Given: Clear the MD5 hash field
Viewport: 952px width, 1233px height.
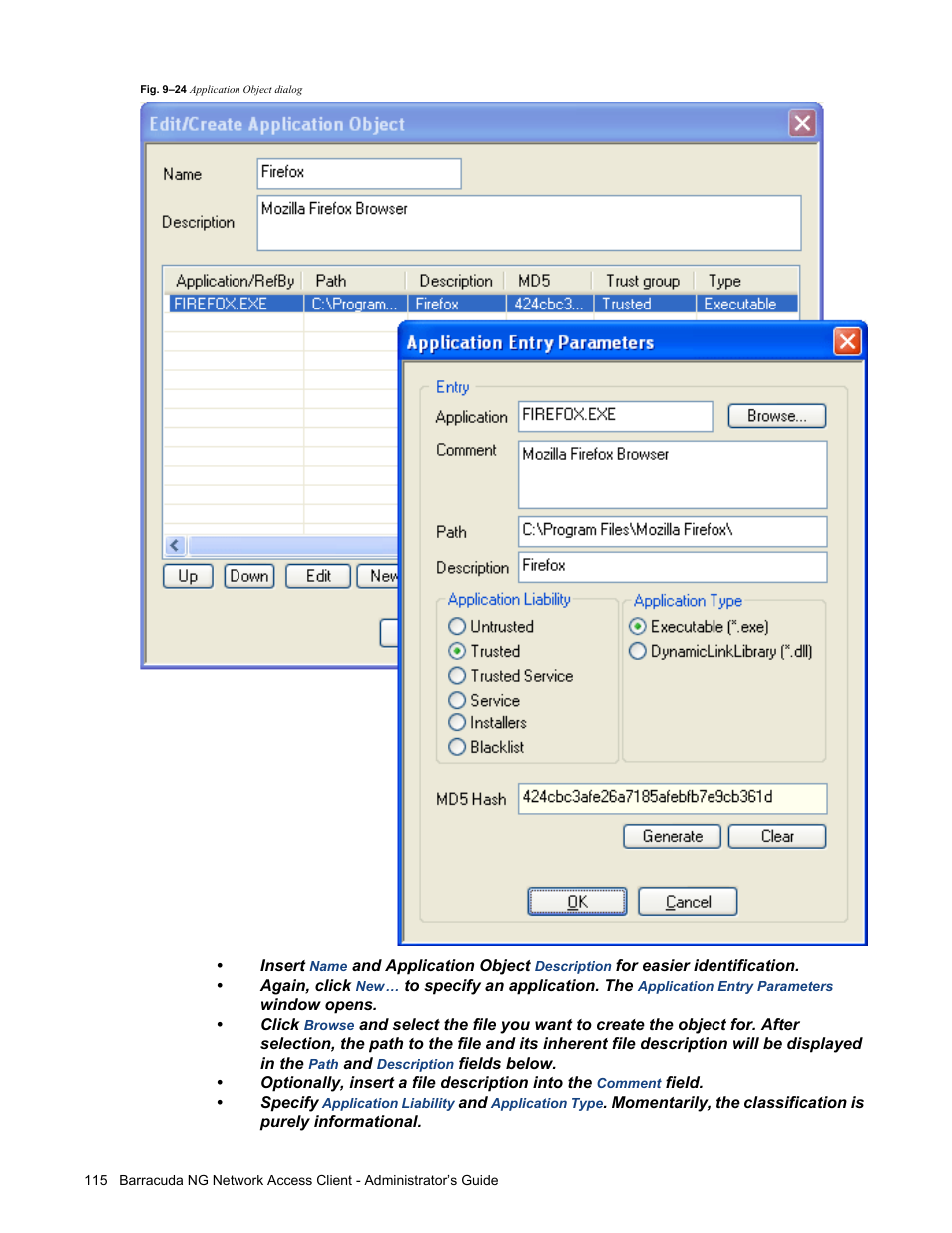Looking at the screenshot, I should pos(777,836).
